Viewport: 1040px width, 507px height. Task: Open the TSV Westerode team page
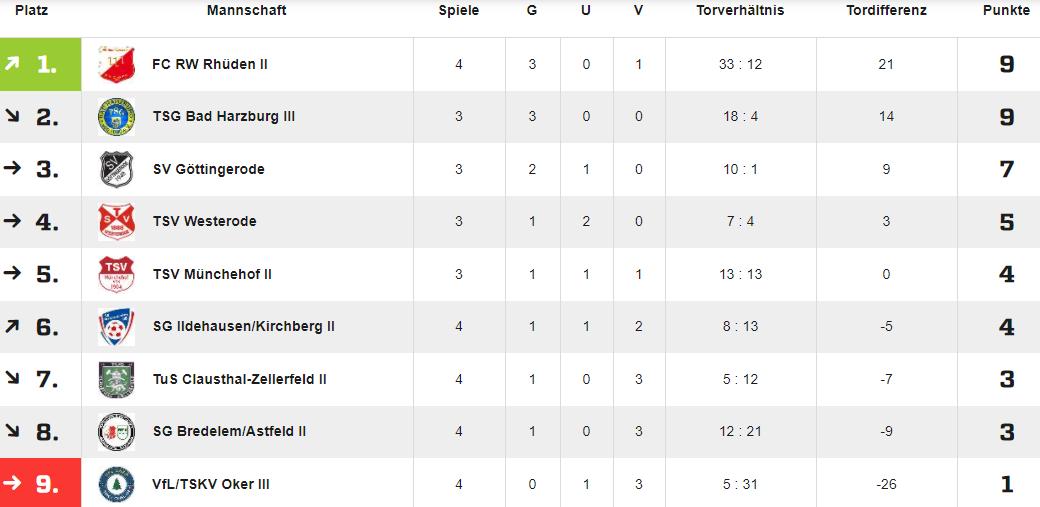(x=204, y=221)
